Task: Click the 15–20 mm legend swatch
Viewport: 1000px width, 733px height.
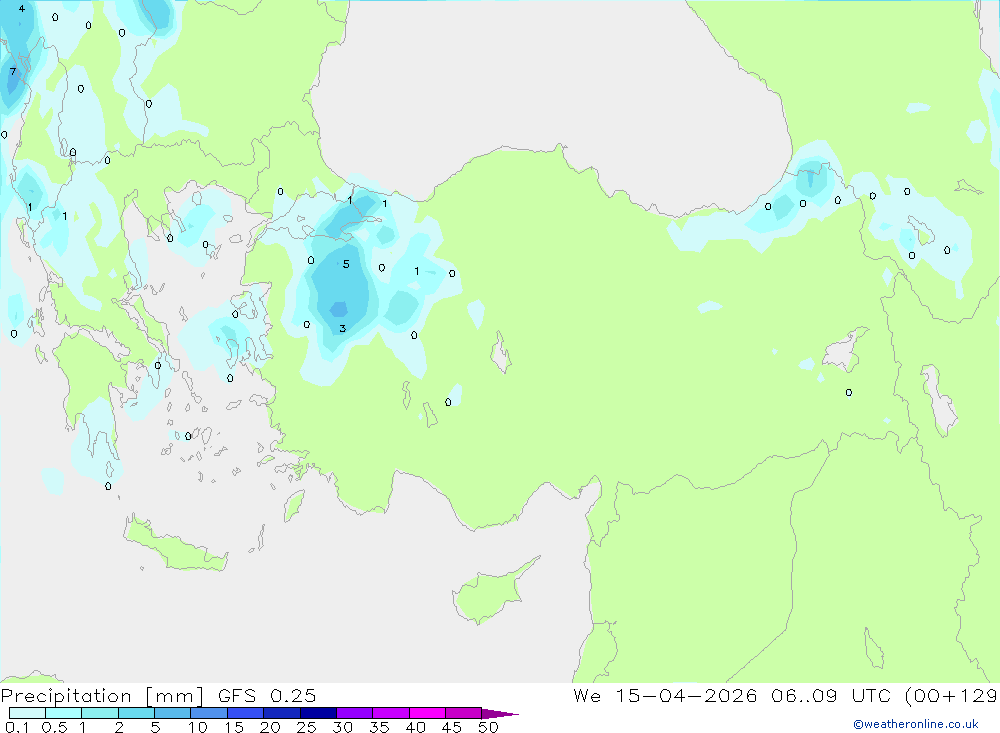Action: pos(245,713)
